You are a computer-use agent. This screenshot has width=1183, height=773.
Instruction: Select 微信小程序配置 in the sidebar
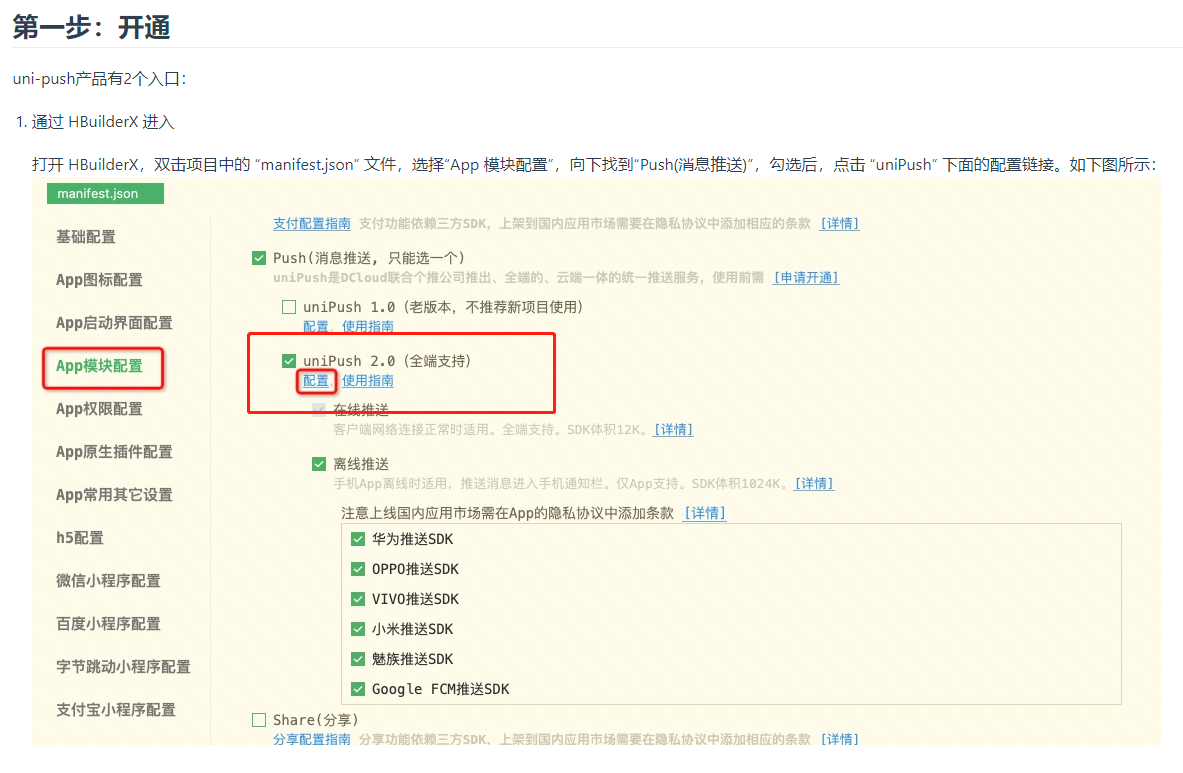108,581
